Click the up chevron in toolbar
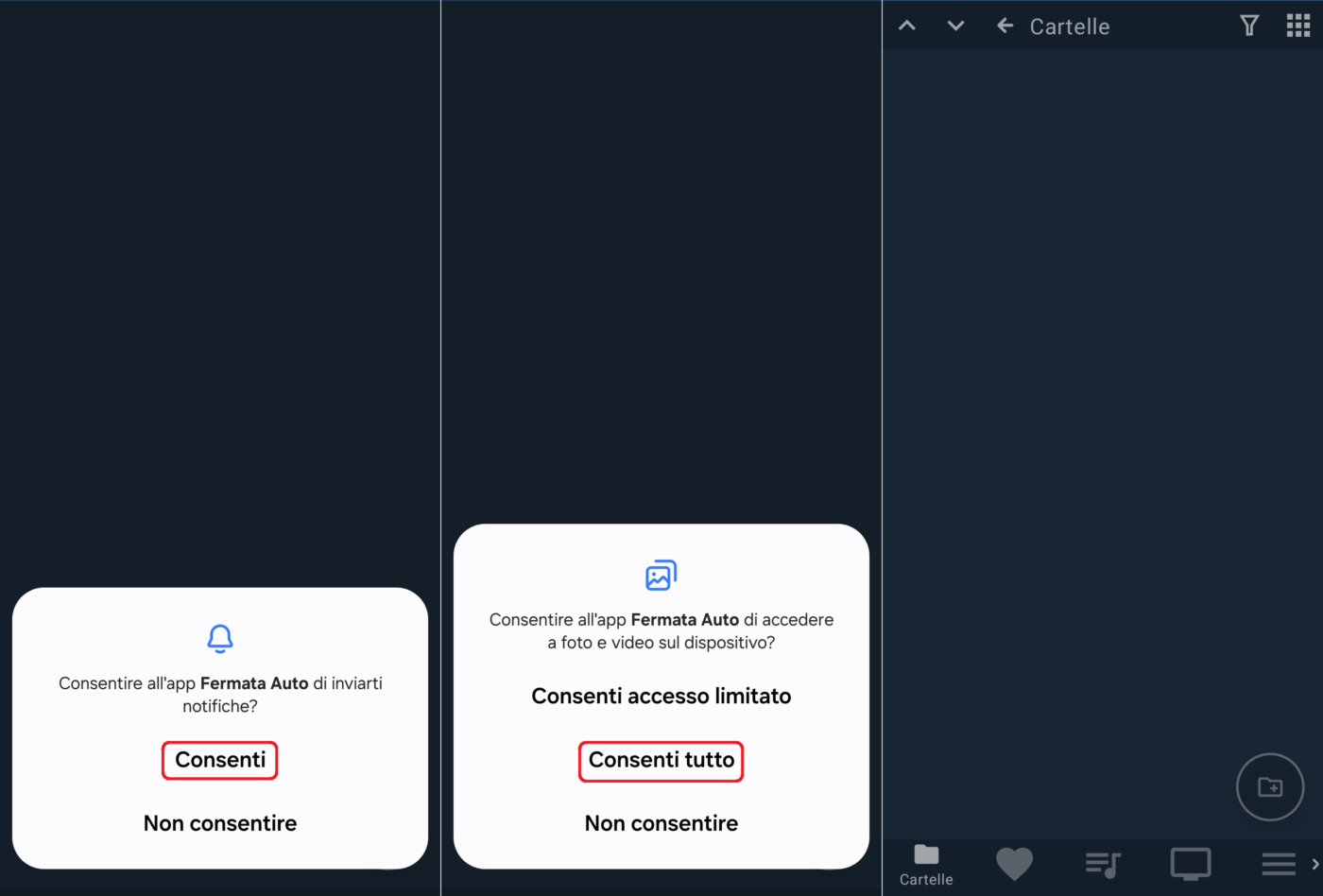 point(907,26)
